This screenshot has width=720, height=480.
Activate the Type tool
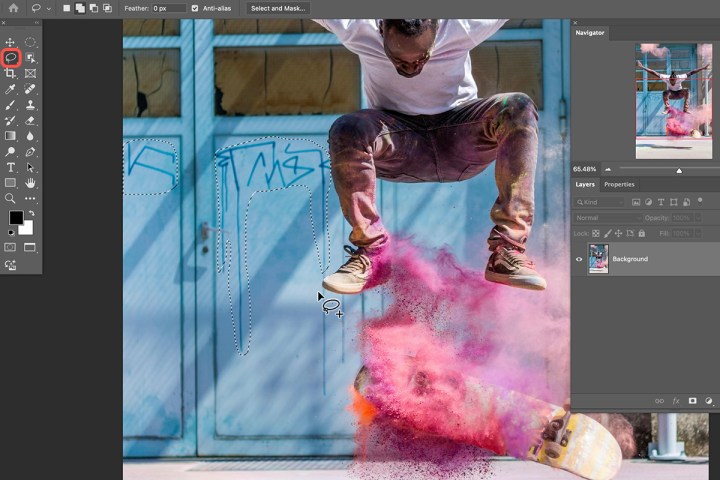tap(11, 167)
